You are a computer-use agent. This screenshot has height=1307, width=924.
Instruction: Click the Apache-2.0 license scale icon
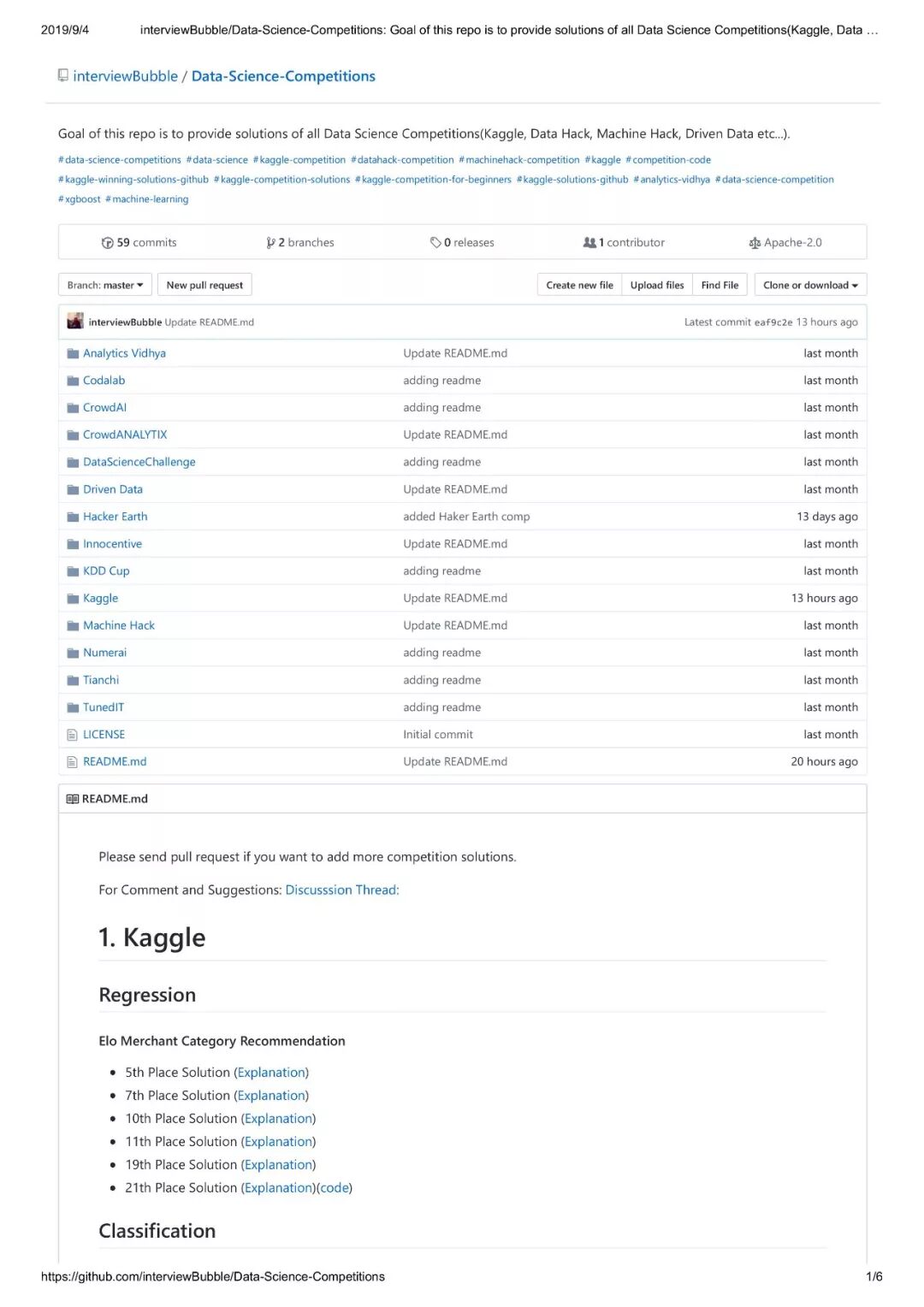click(755, 243)
